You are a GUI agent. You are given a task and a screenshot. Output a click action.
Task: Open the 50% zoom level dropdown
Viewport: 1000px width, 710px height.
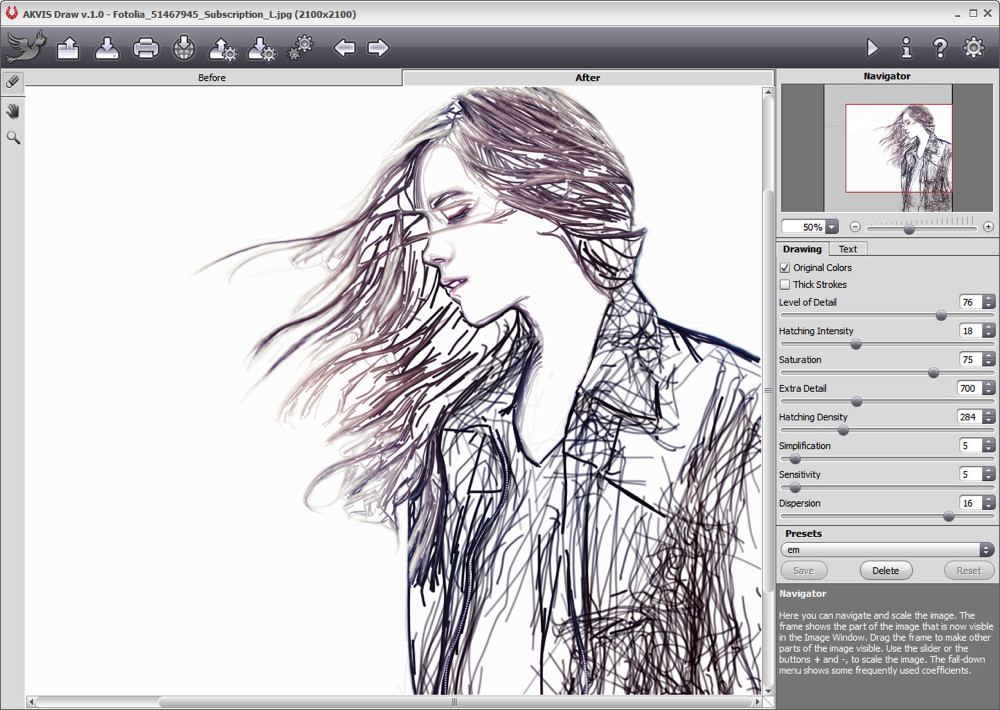832,227
